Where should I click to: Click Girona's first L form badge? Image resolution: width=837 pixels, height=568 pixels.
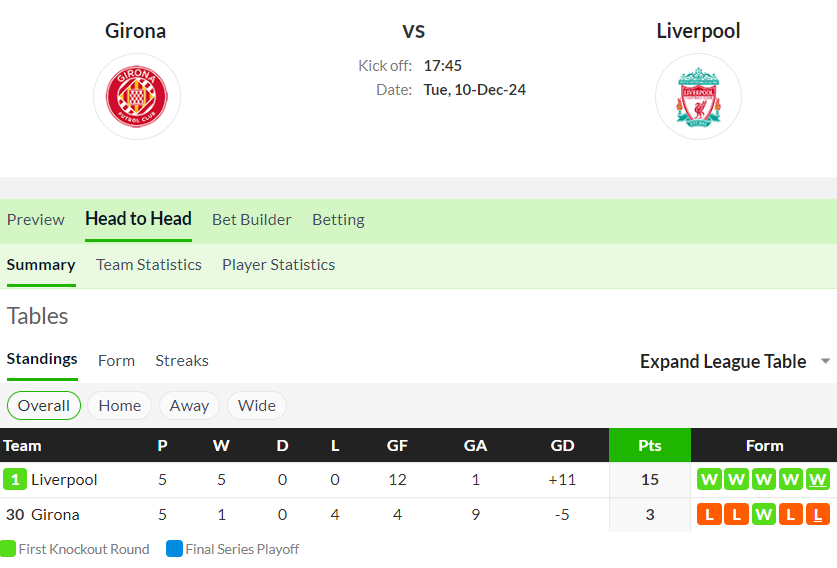[709, 515]
